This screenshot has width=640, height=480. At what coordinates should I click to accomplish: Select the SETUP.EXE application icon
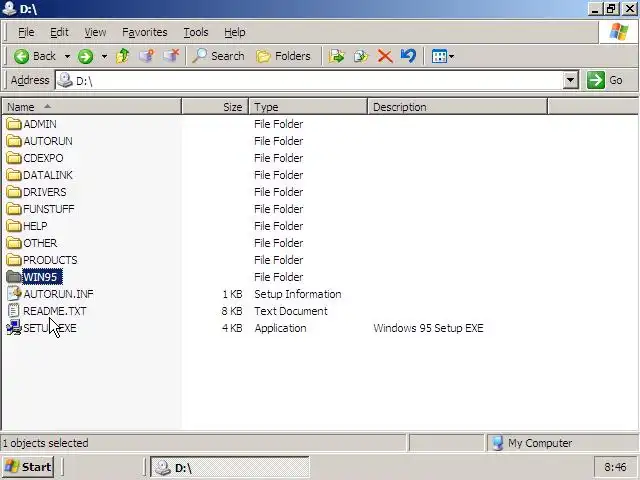tap(14, 328)
